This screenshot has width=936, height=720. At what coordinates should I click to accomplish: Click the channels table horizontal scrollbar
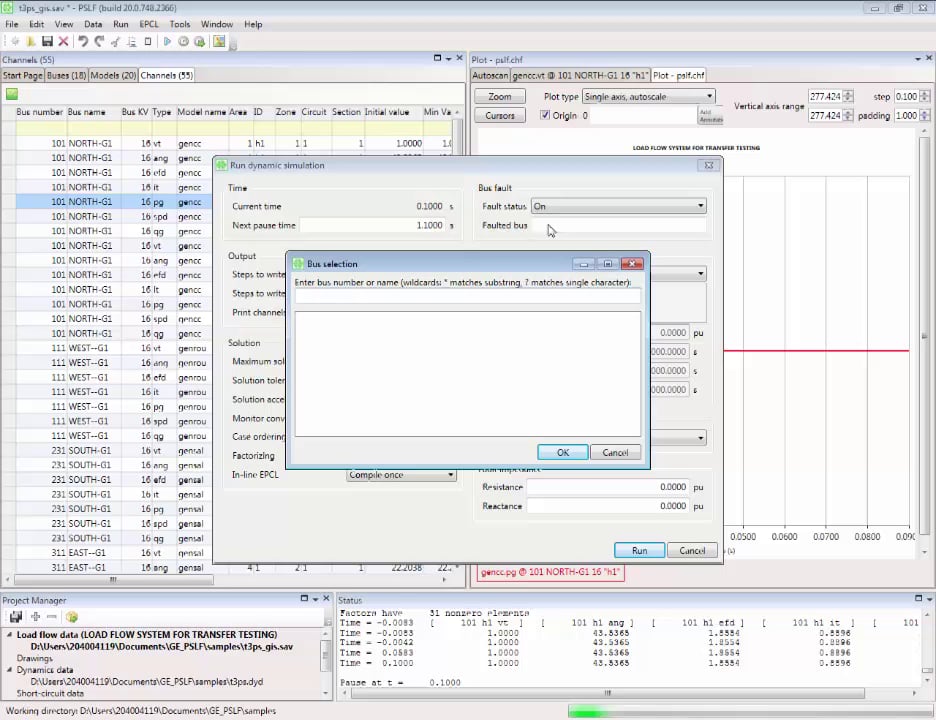113,580
